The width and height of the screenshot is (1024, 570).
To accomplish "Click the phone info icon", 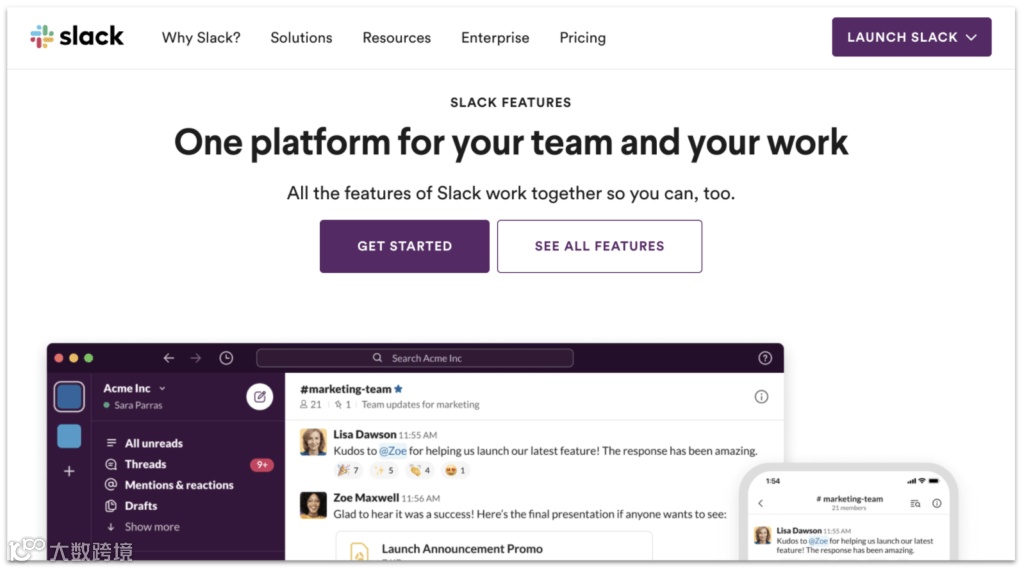I will [x=936, y=503].
